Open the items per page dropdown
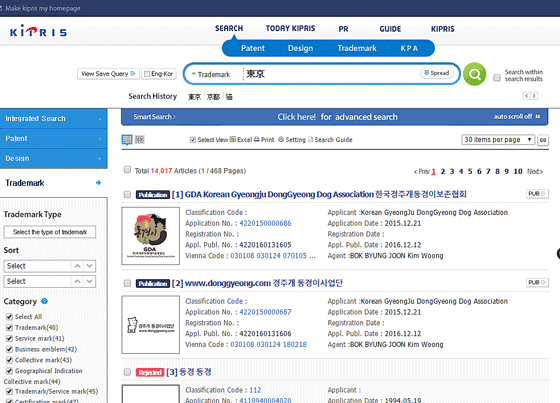The width and height of the screenshot is (560, 403). pos(498,139)
